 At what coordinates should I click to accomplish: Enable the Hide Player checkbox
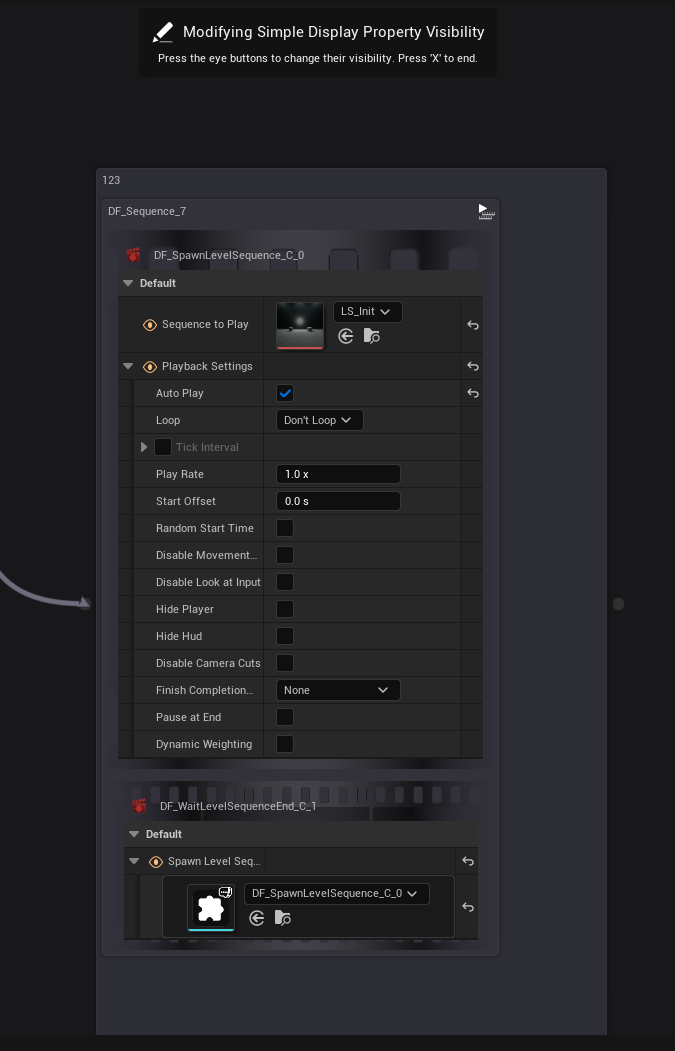click(x=285, y=609)
